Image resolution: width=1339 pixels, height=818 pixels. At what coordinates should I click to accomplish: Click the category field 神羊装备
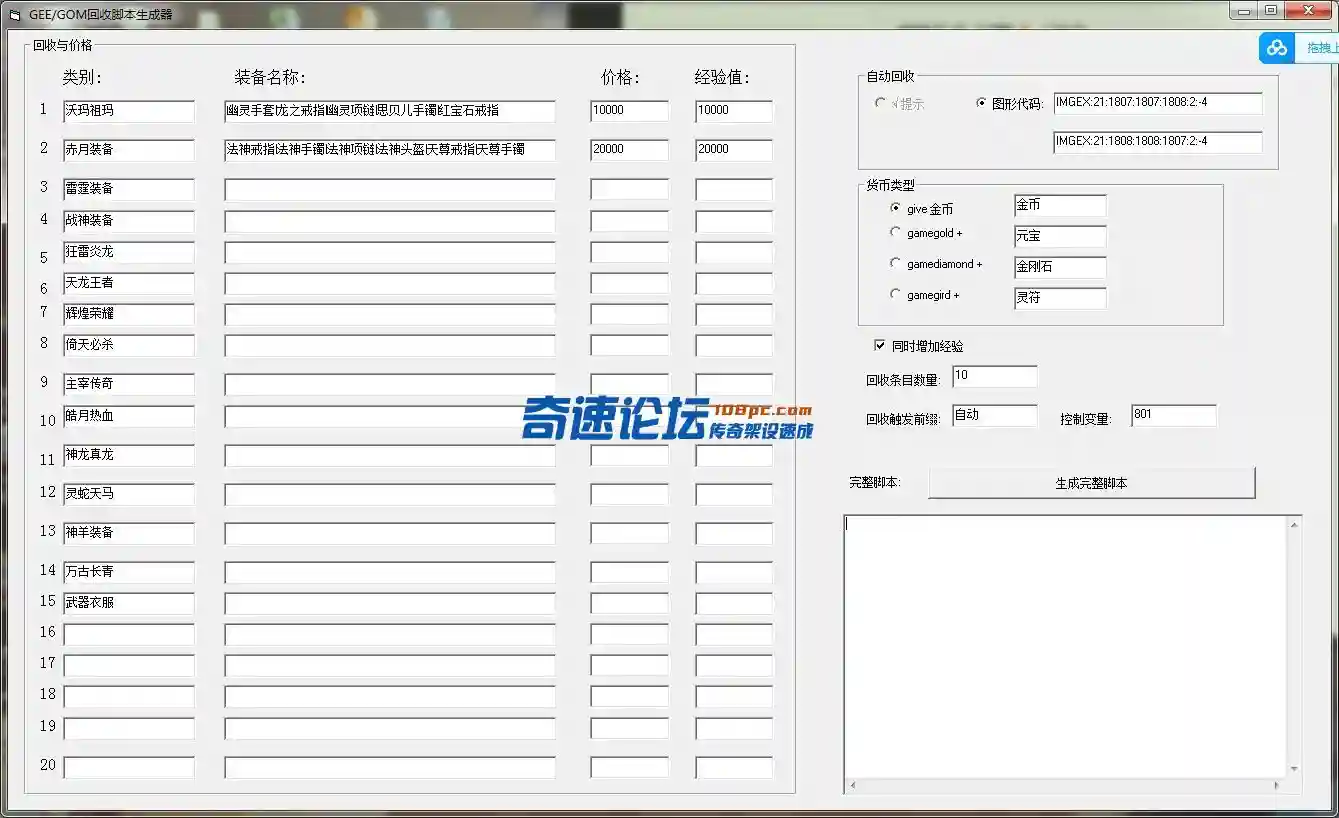click(129, 533)
